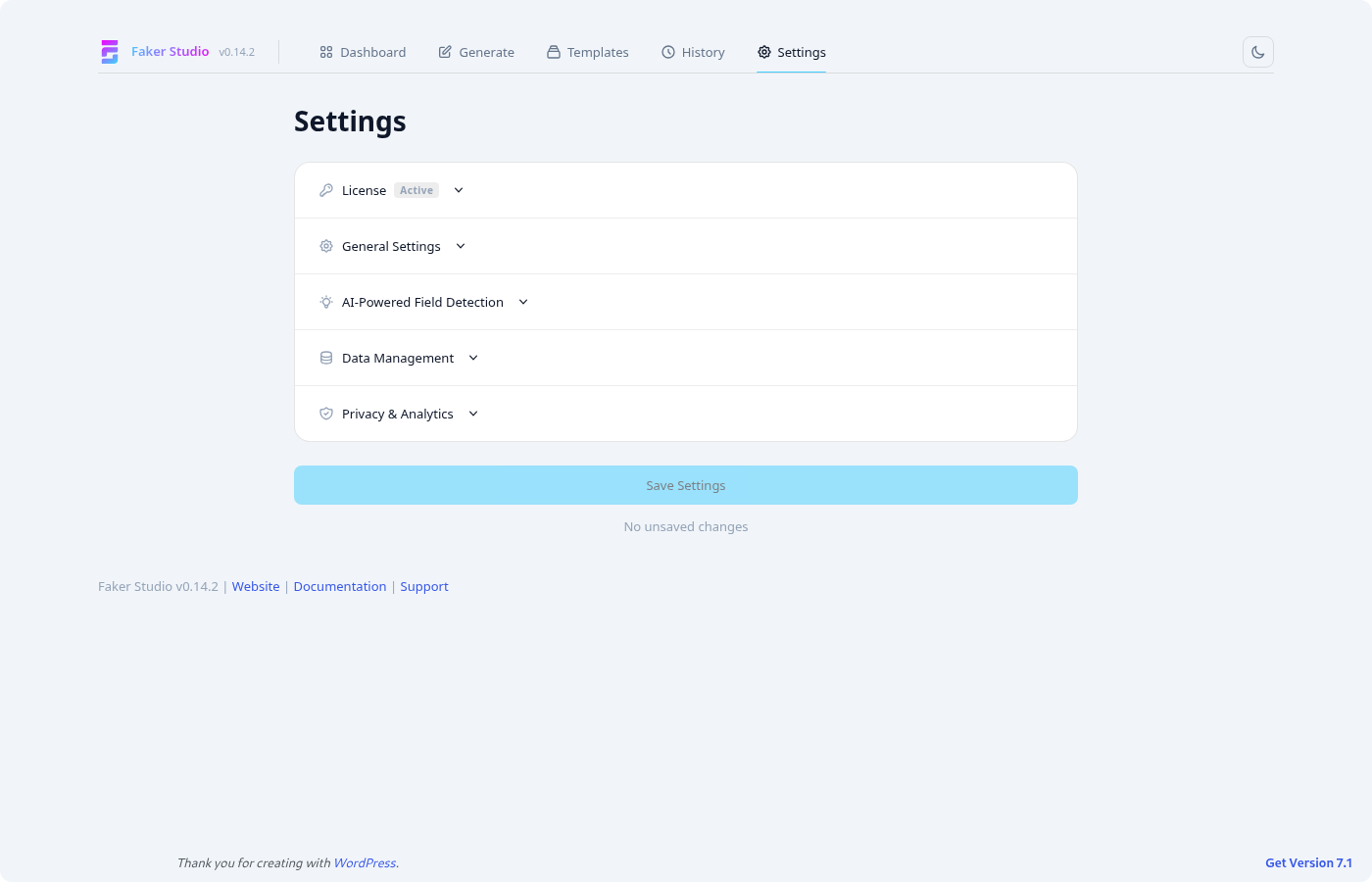Click the No unsaved changes status text

[686, 526]
